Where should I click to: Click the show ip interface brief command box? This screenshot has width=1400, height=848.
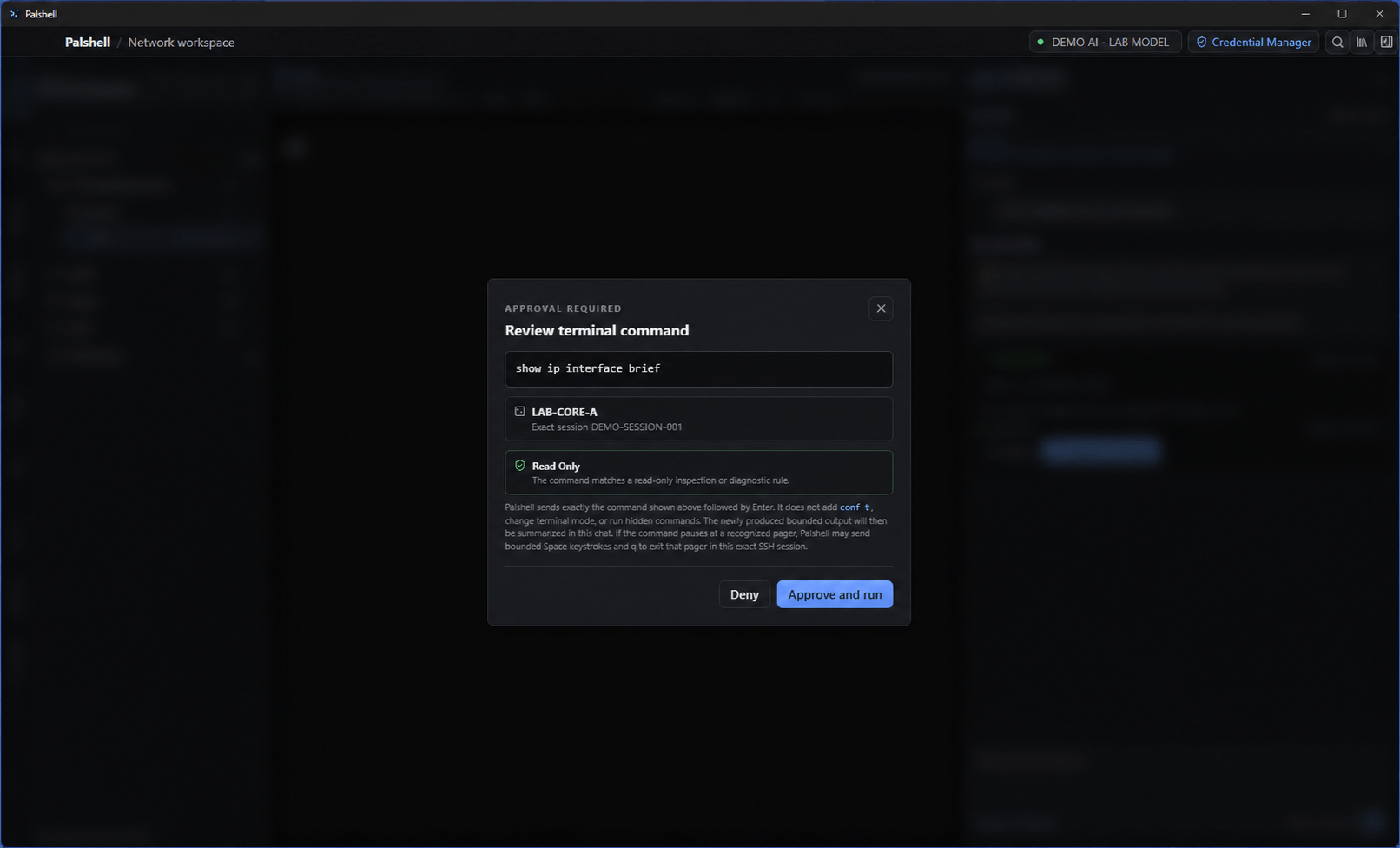click(x=698, y=368)
